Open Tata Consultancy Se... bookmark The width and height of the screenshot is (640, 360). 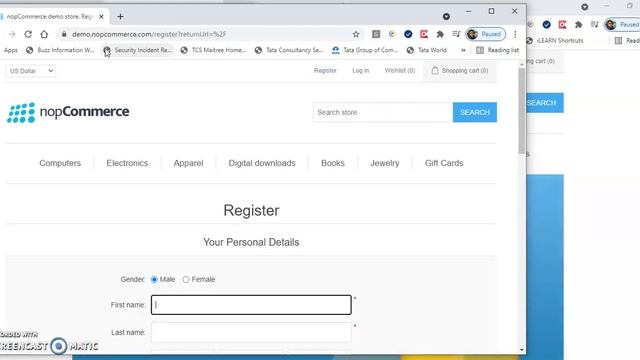click(x=289, y=50)
